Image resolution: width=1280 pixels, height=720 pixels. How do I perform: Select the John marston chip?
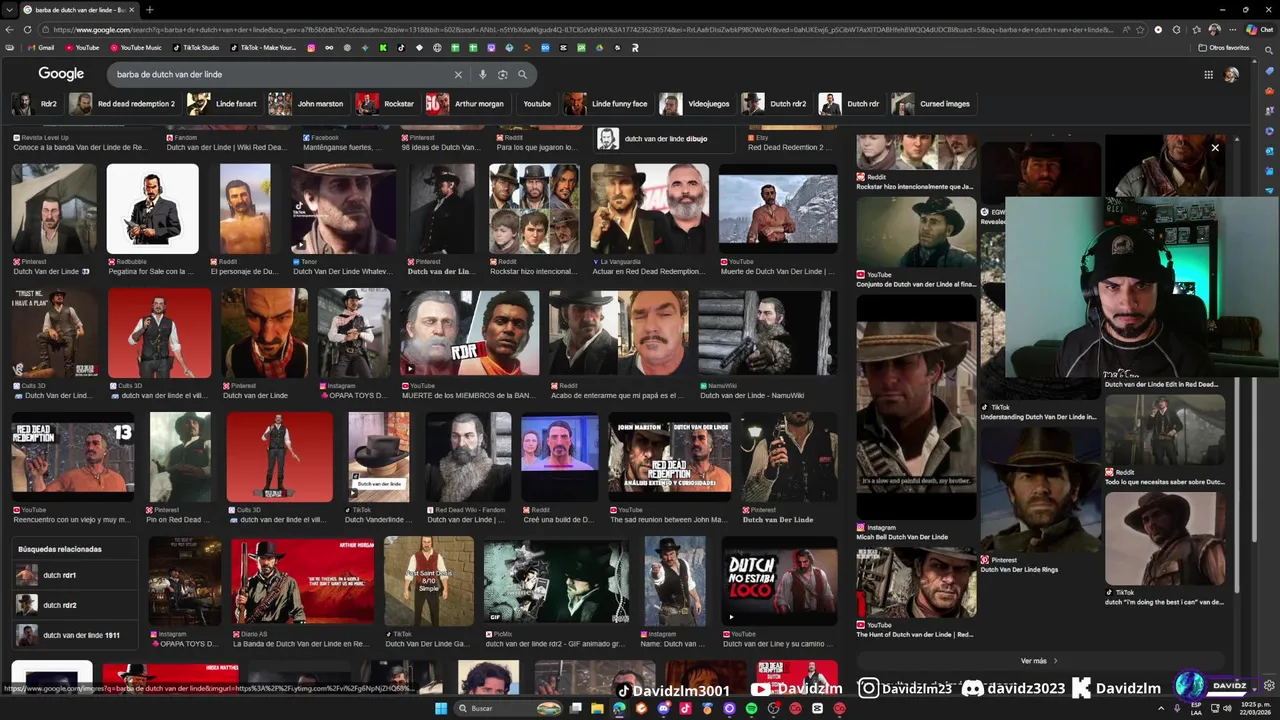(307, 104)
